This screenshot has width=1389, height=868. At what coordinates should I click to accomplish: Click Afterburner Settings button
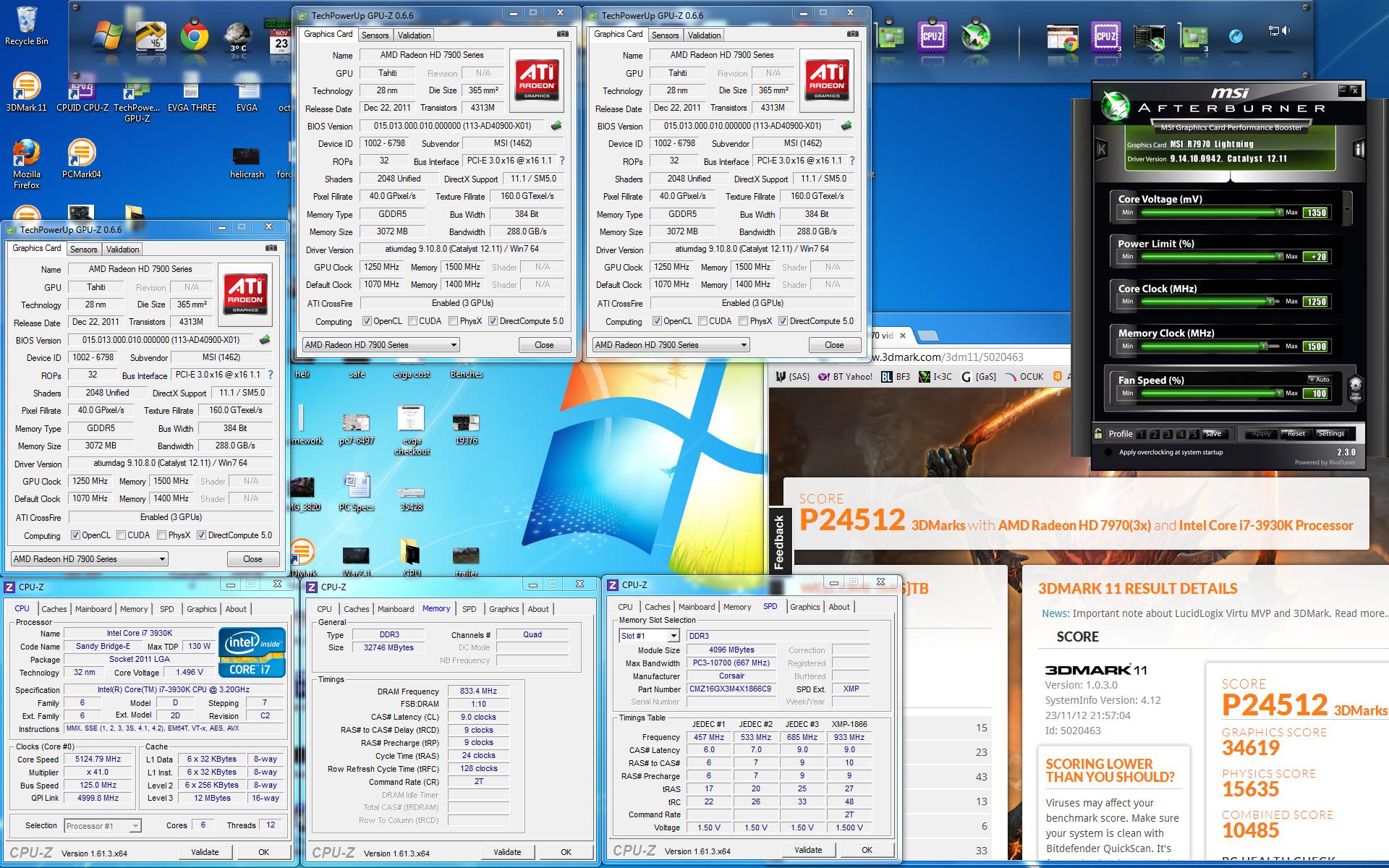[x=1330, y=433]
